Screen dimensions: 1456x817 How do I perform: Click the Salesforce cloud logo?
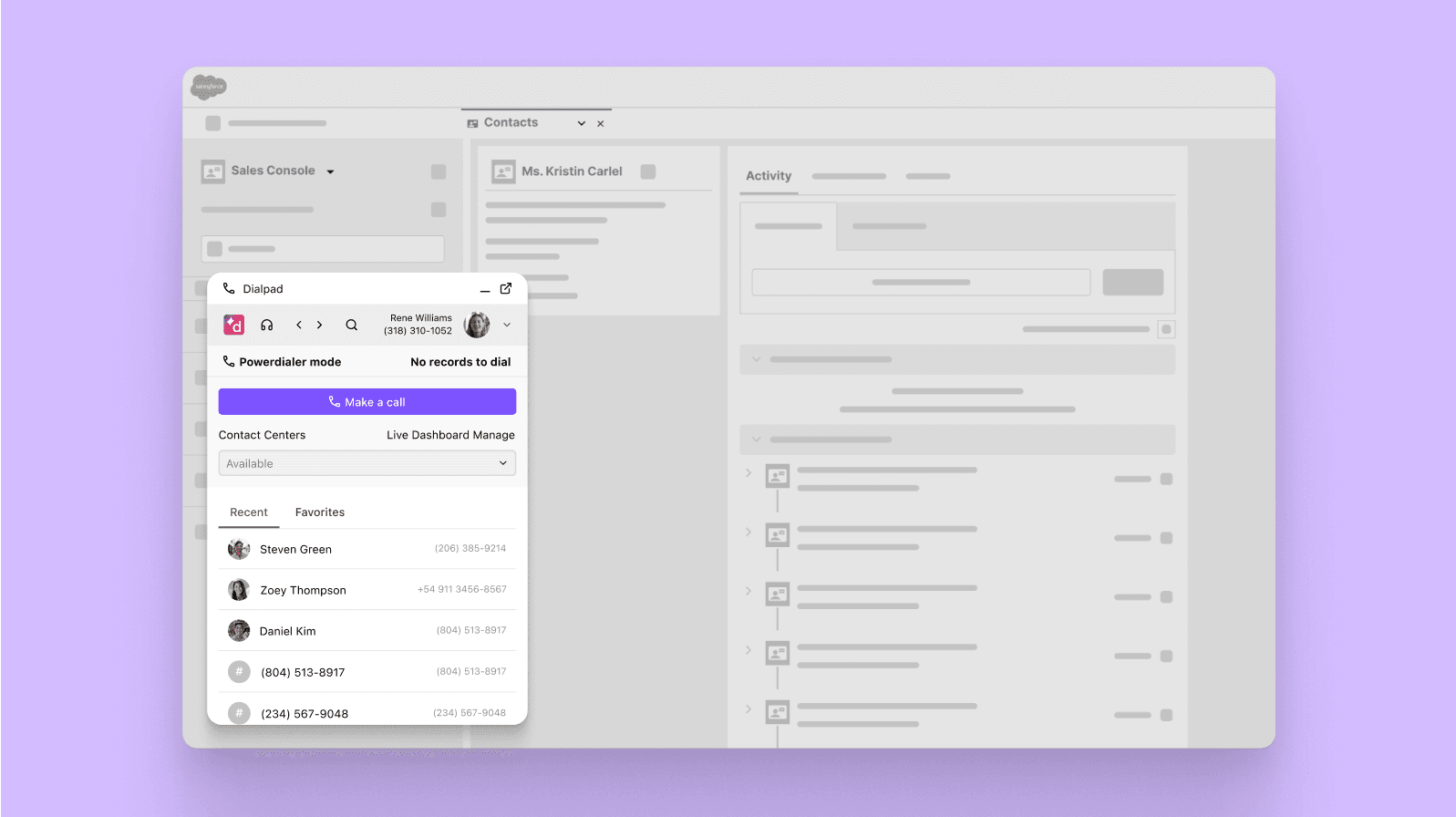tap(209, 87)
